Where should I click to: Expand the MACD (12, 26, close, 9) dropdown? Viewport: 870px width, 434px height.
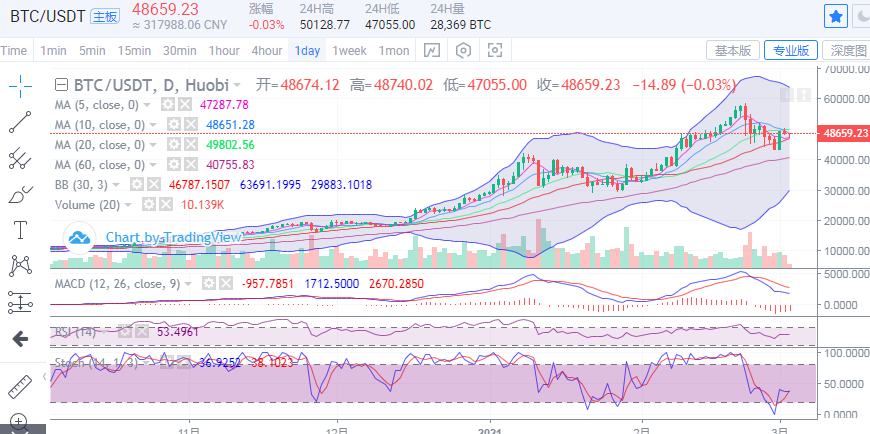189,284
